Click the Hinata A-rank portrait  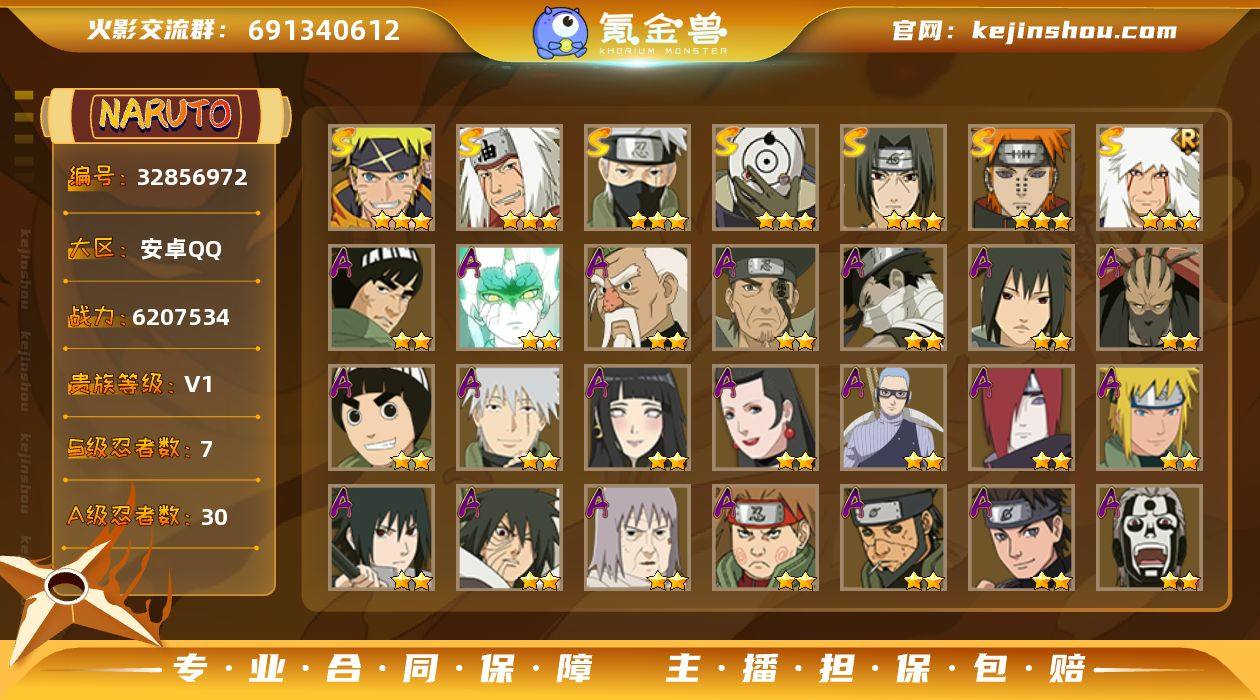coord(637,418)
